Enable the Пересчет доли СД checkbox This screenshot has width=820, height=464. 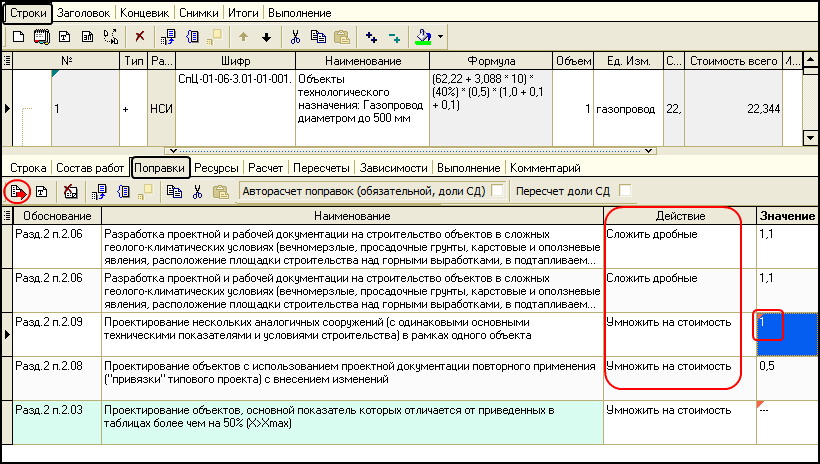[626, 190]
